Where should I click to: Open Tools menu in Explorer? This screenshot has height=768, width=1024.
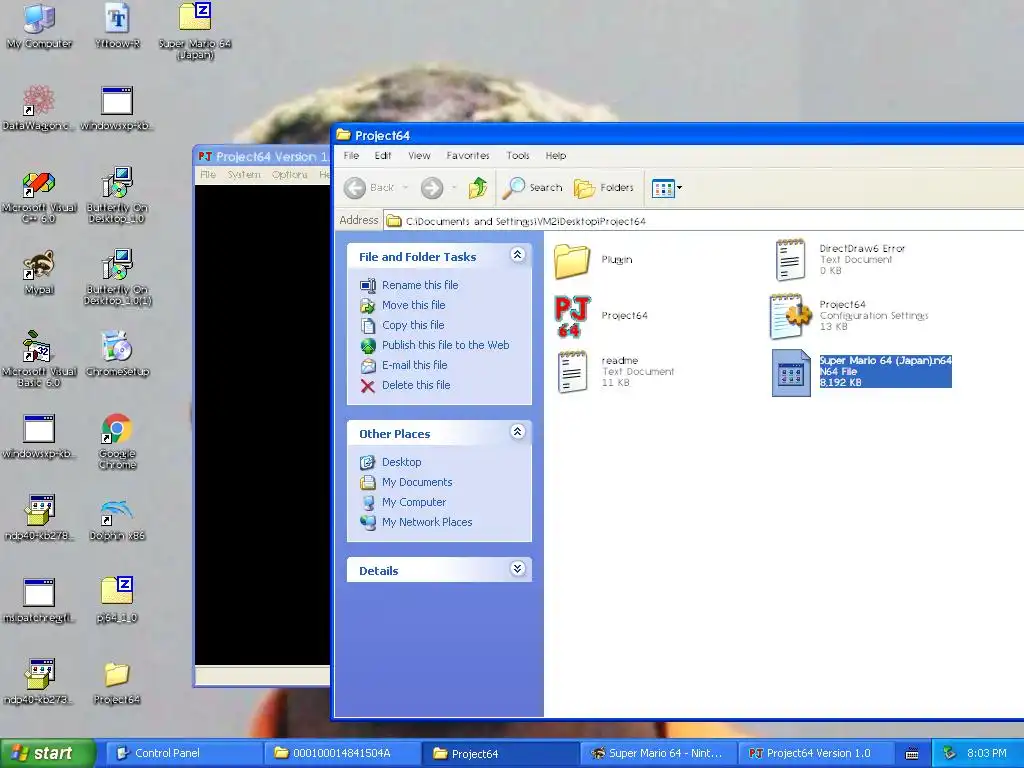[x=517, y=155]
